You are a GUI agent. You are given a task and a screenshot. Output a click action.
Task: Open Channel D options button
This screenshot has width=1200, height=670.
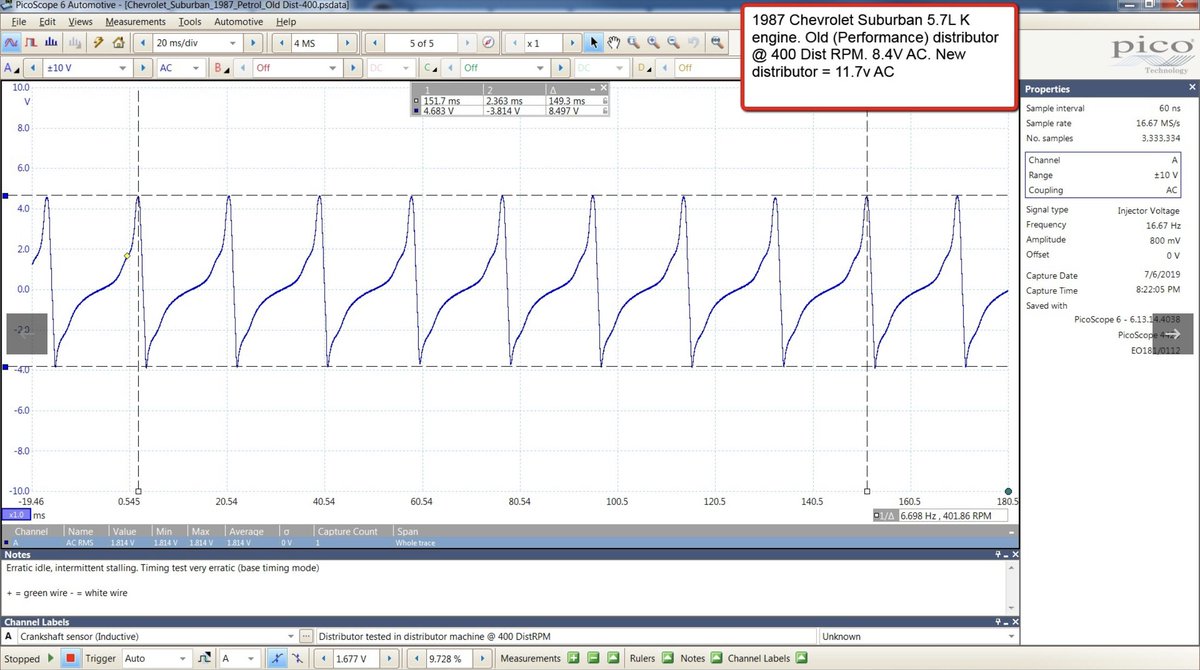646,67
